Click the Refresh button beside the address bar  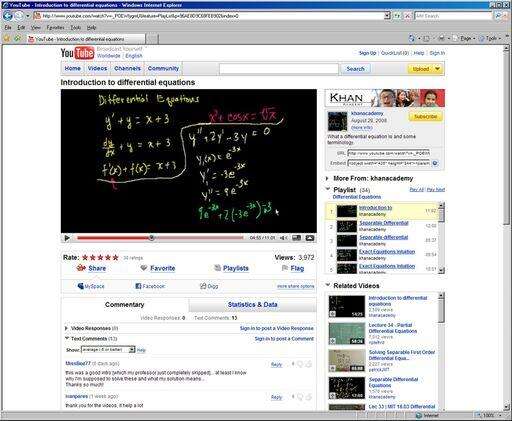(x=397, y=16)
